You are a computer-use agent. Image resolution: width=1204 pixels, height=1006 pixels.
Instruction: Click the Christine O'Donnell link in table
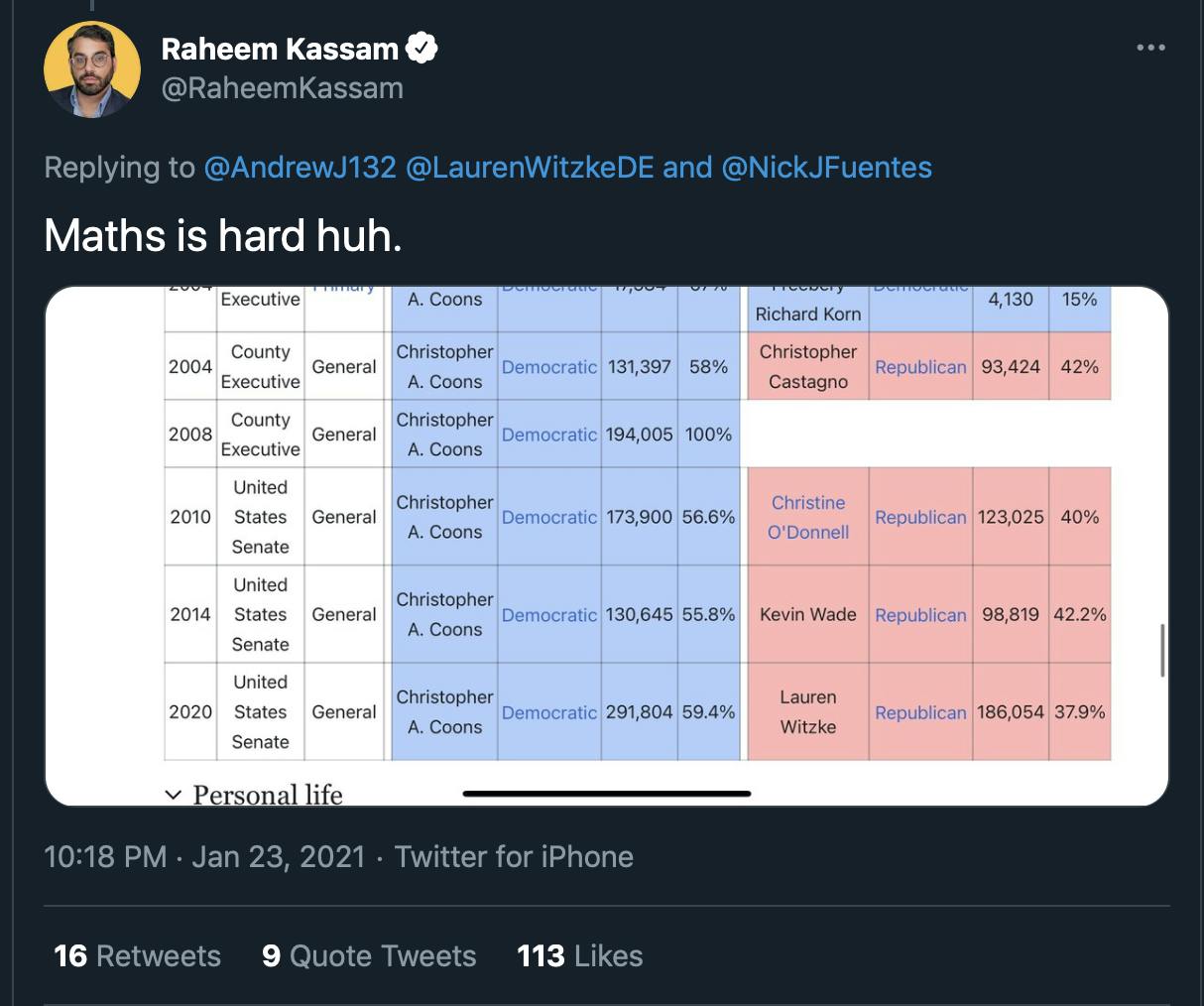808,517
